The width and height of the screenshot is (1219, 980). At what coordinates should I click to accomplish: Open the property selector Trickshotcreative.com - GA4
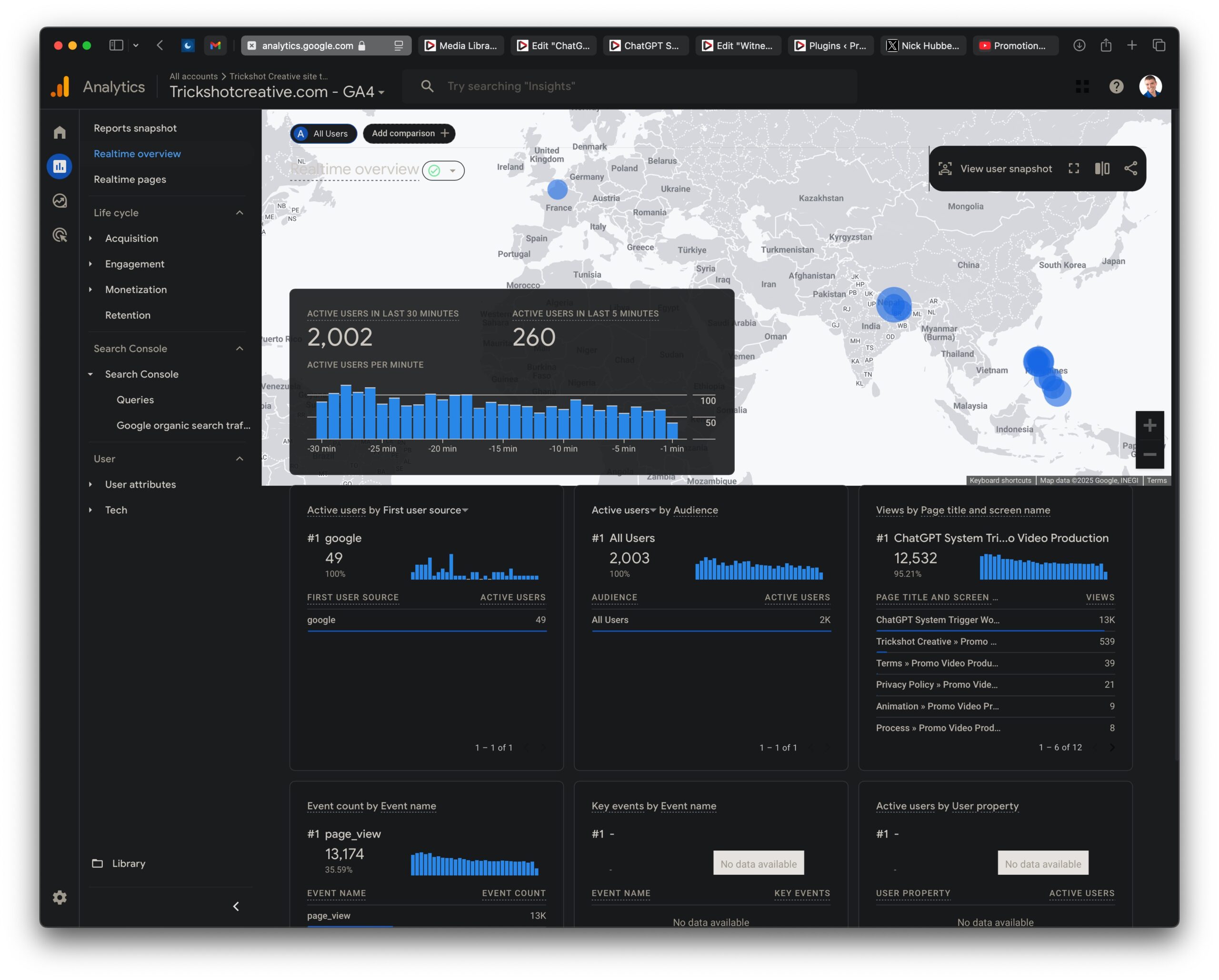(x=277, y=91)
